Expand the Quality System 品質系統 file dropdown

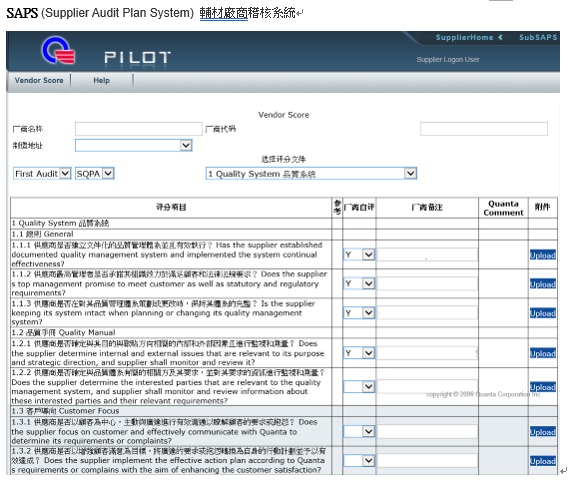[311, 173]
